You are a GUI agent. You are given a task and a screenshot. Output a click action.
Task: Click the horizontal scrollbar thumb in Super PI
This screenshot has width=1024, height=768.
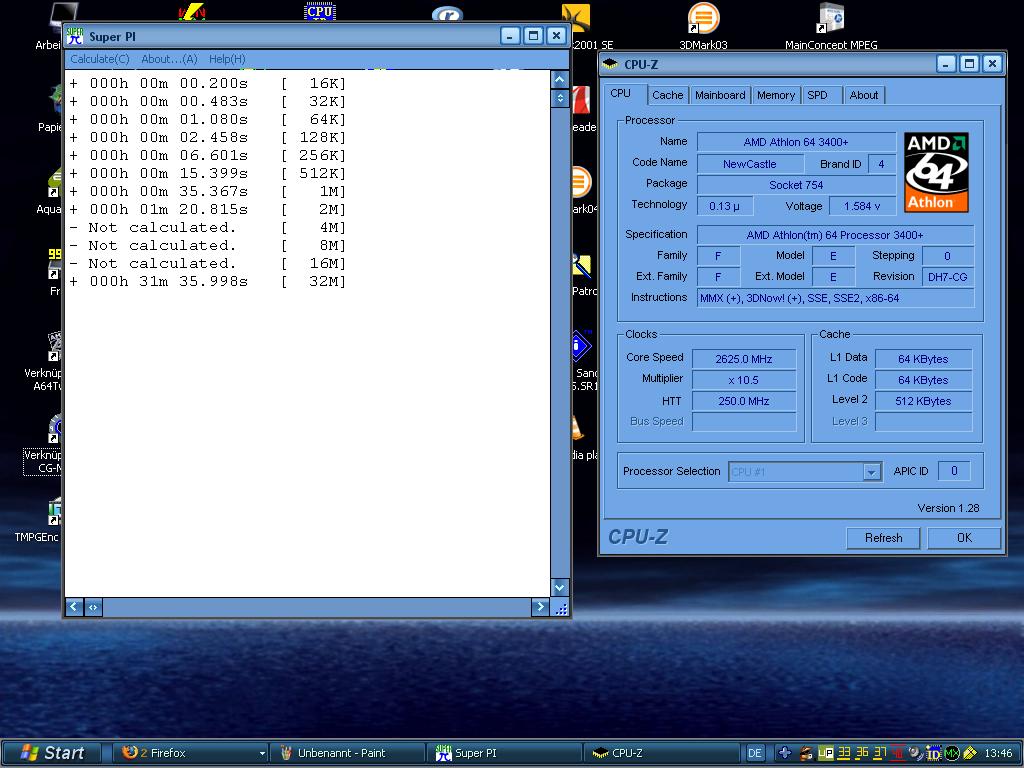click(93, 607)
